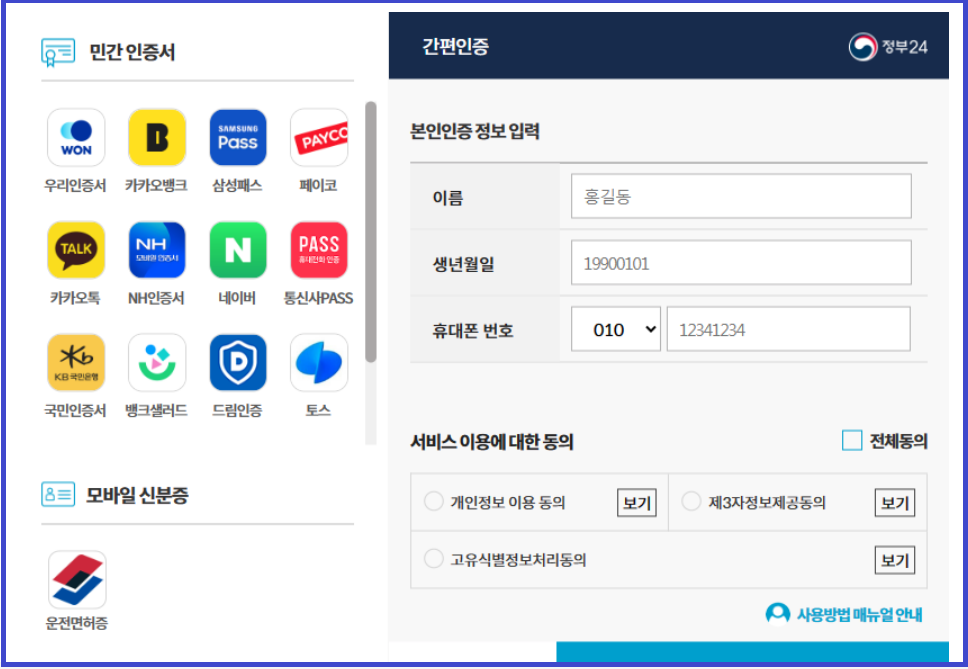Viewport: 968px width, 669px height.
Task: Open 보기 for 제3자정보제공동의
Action: pyautogui.click(x=895, y=503)
